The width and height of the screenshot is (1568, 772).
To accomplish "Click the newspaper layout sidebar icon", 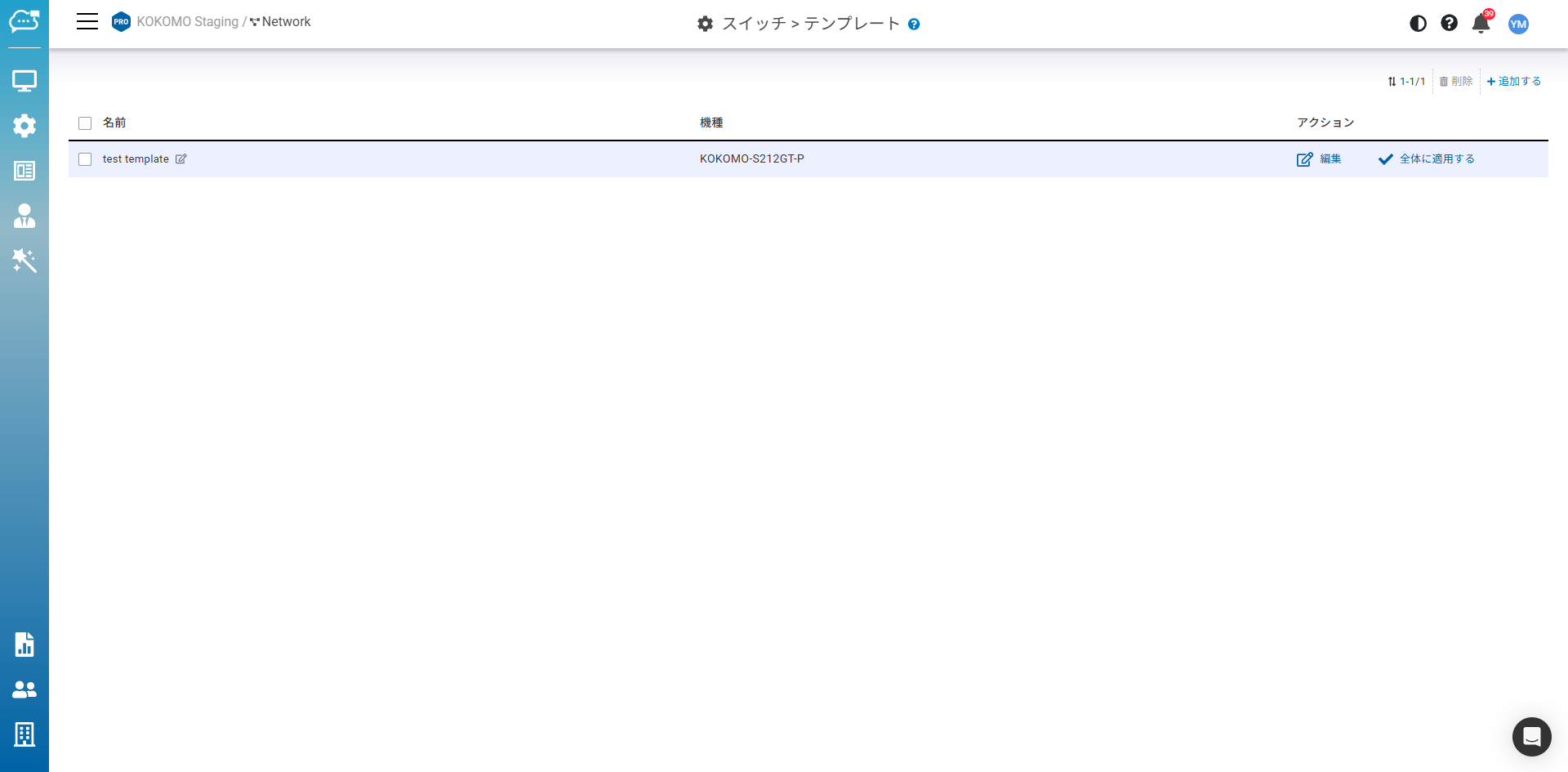I will tap(24, 171).
